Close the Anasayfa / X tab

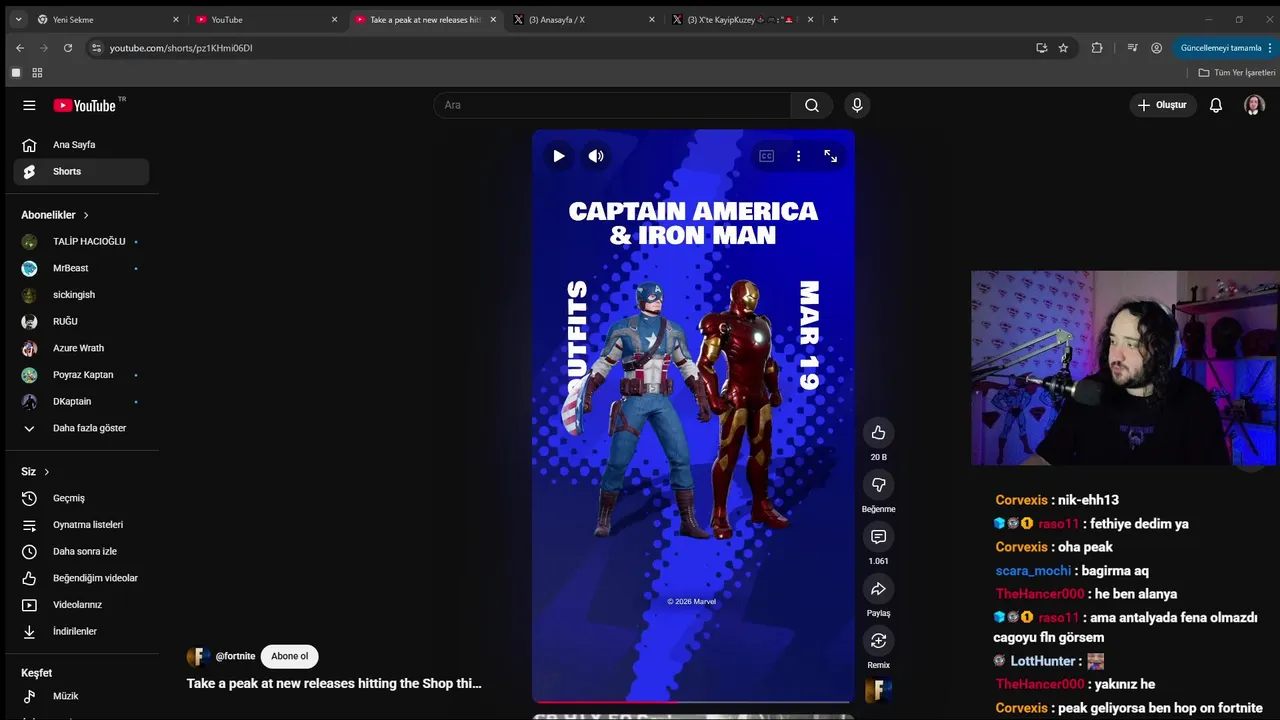[652, 19]
